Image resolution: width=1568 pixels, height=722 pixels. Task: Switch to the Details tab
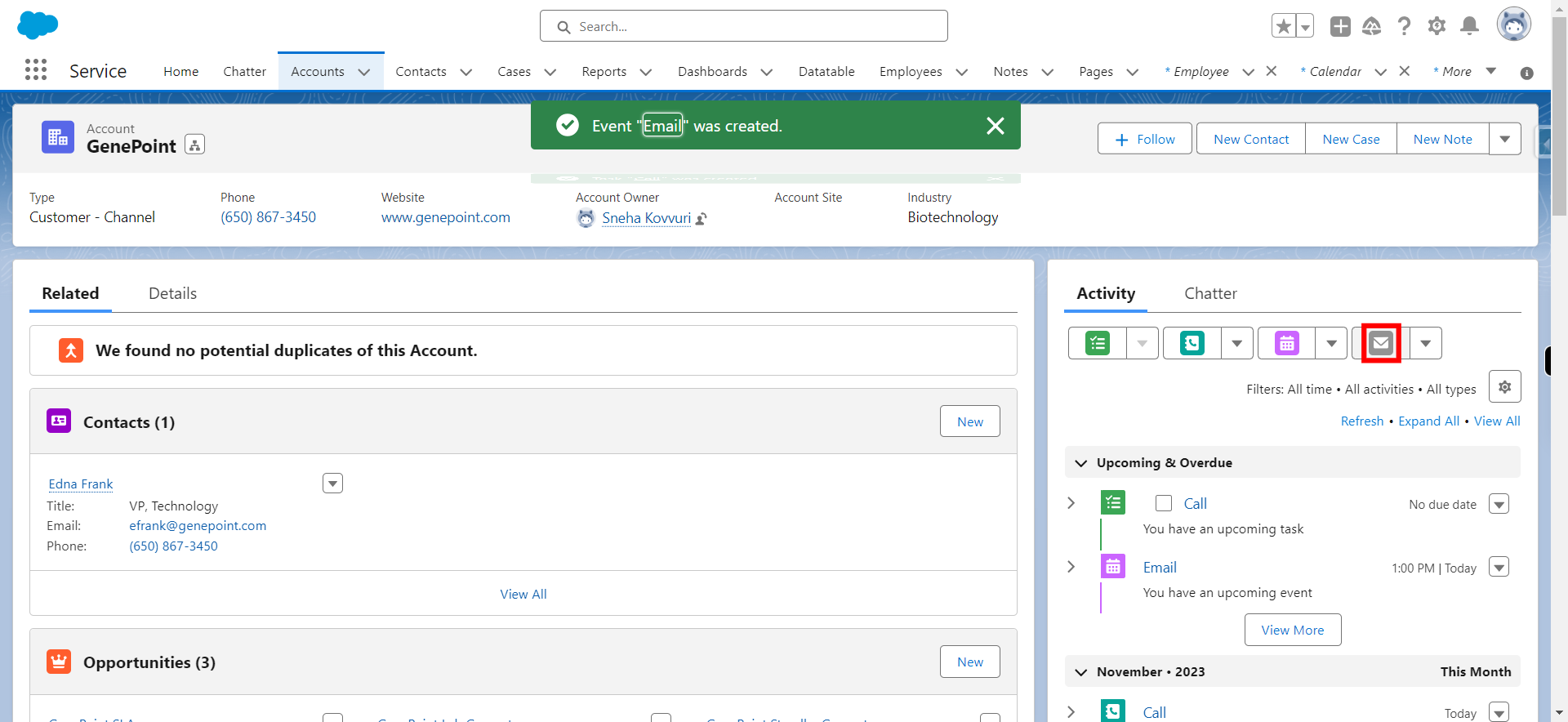click(x=172, y=293)
